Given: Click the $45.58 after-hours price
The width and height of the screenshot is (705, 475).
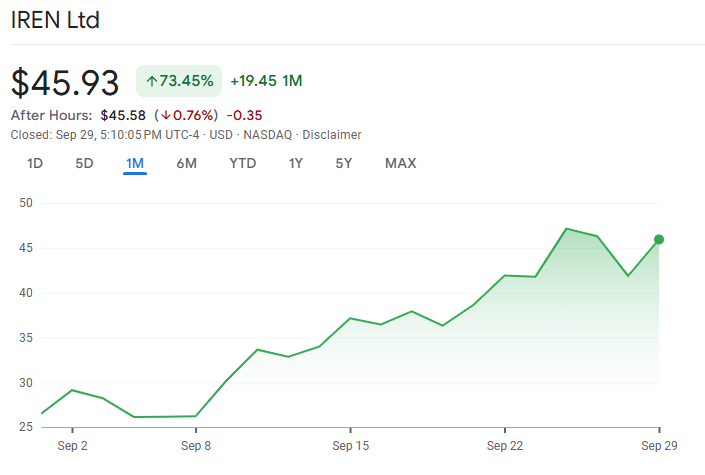Looking at the screenshot, I should click(x=123, y=115).
